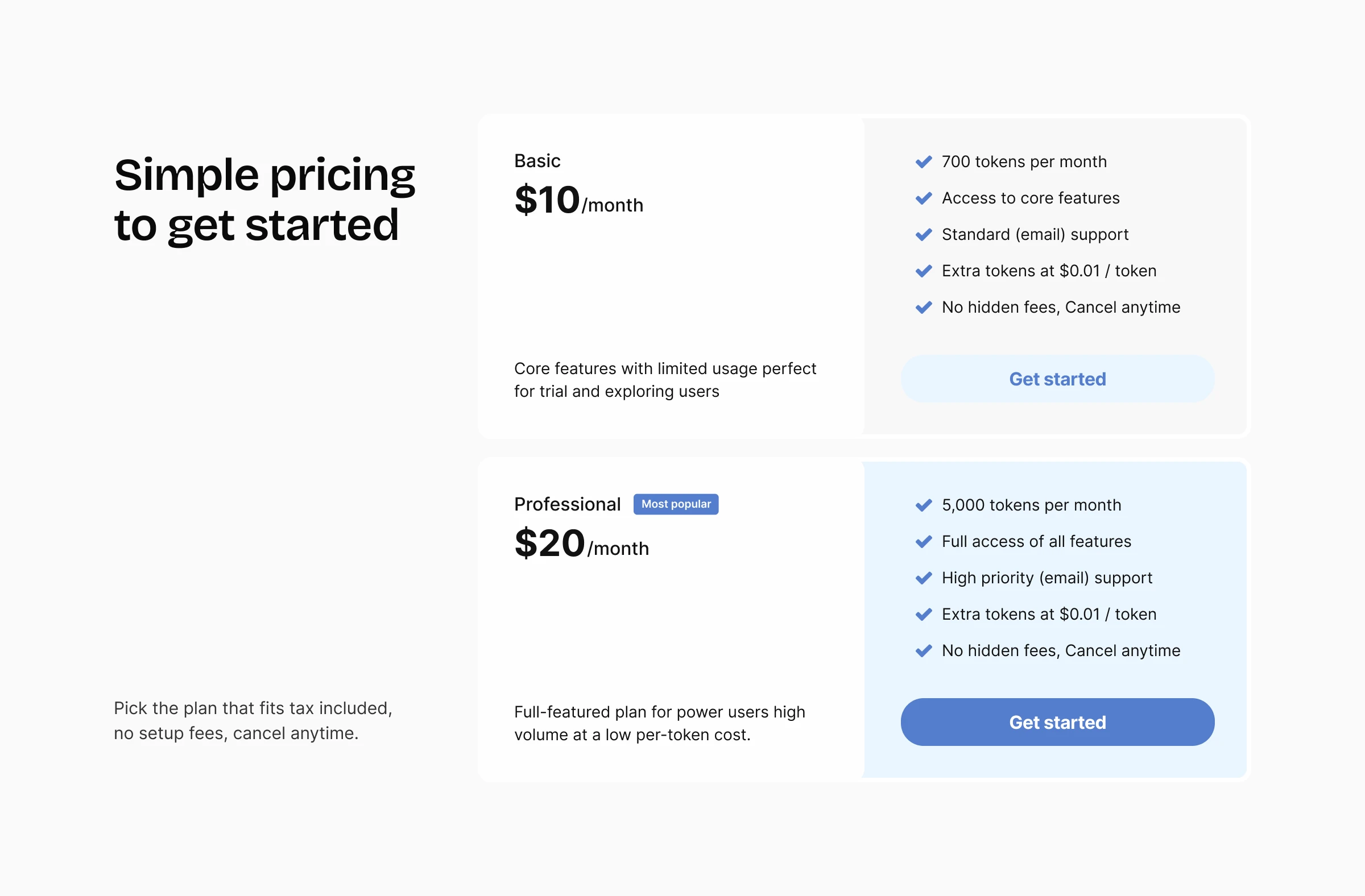Expand the Professional checkmark on Cancel anytime
The image size is (1365, 896).
point(924,650)
